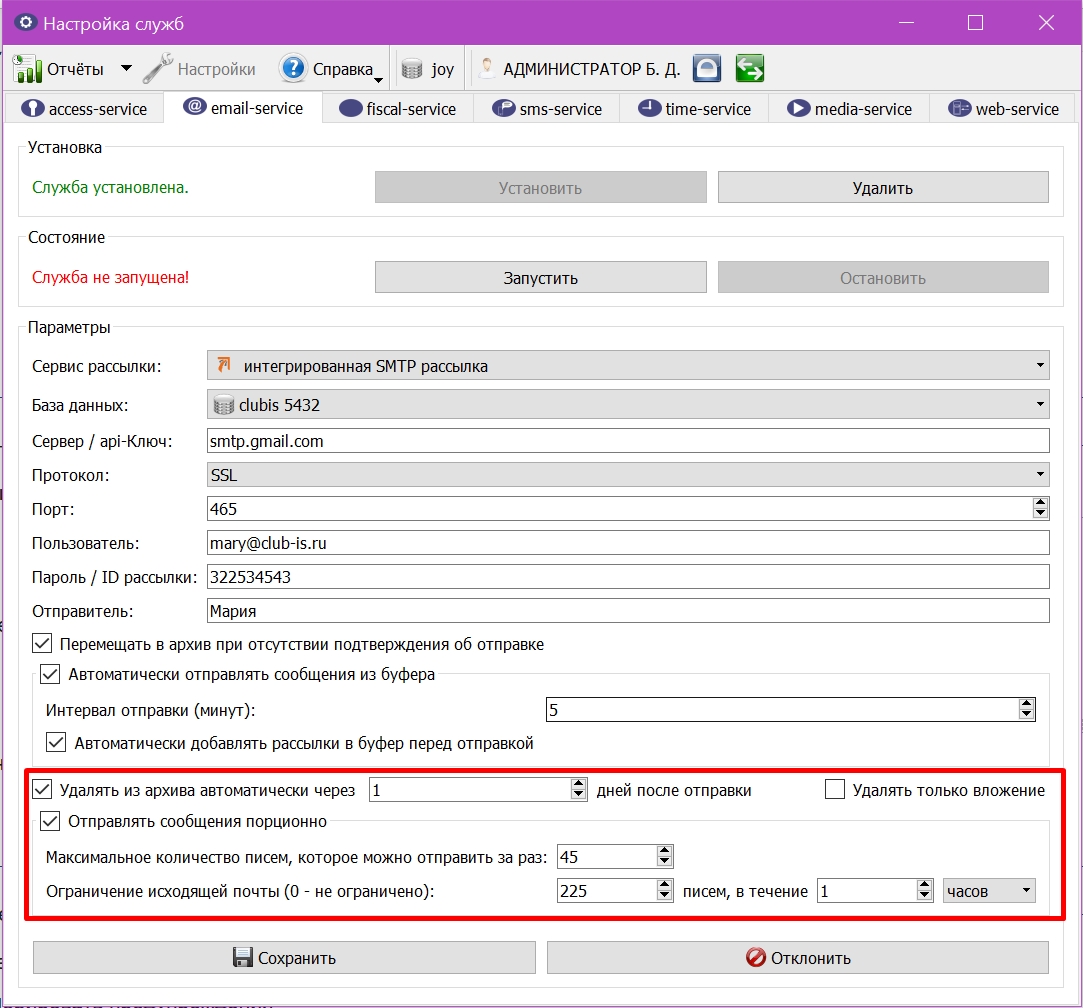Click the Отклонить button
1083x1008 pixels.
[798, 958]
